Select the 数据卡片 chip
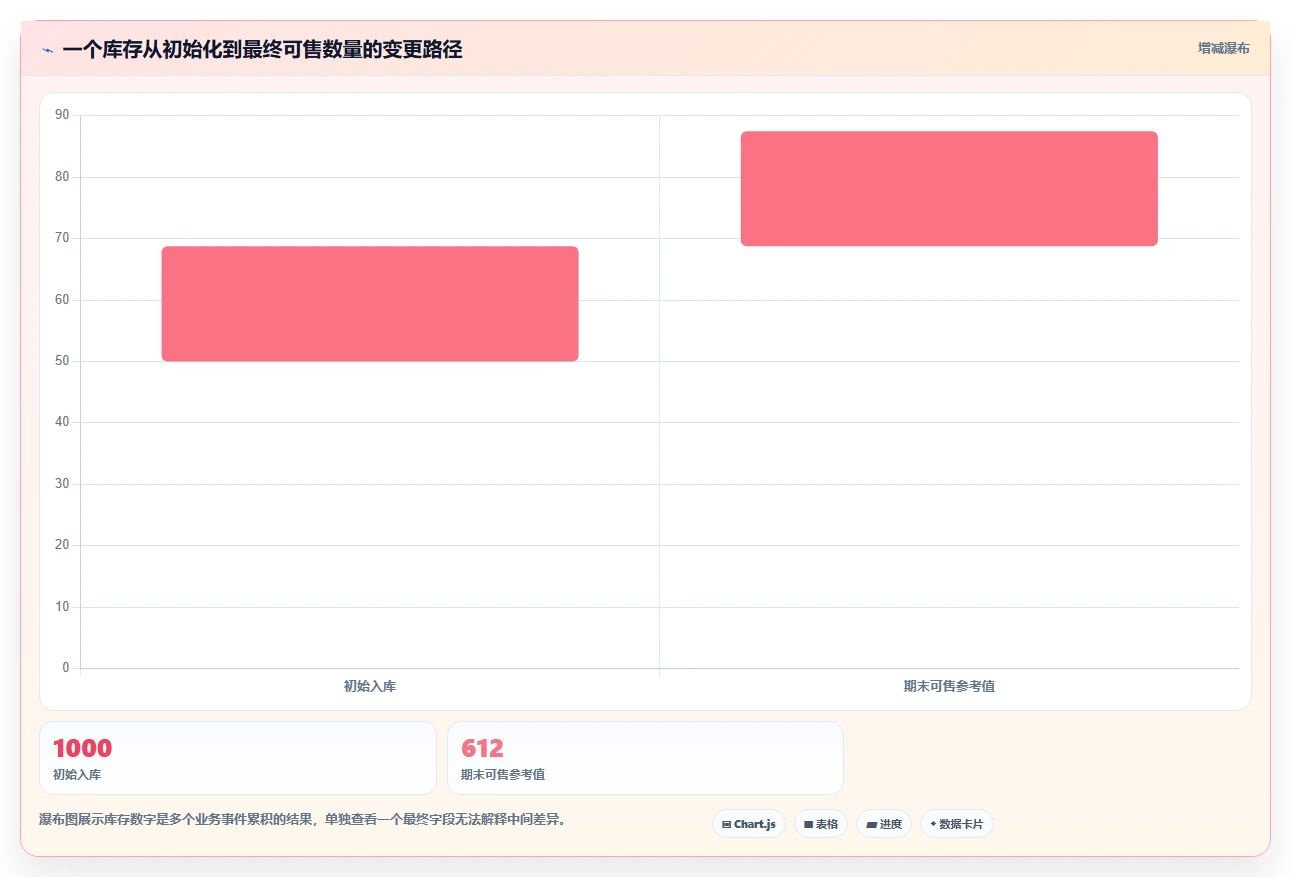 coord(957,824)
